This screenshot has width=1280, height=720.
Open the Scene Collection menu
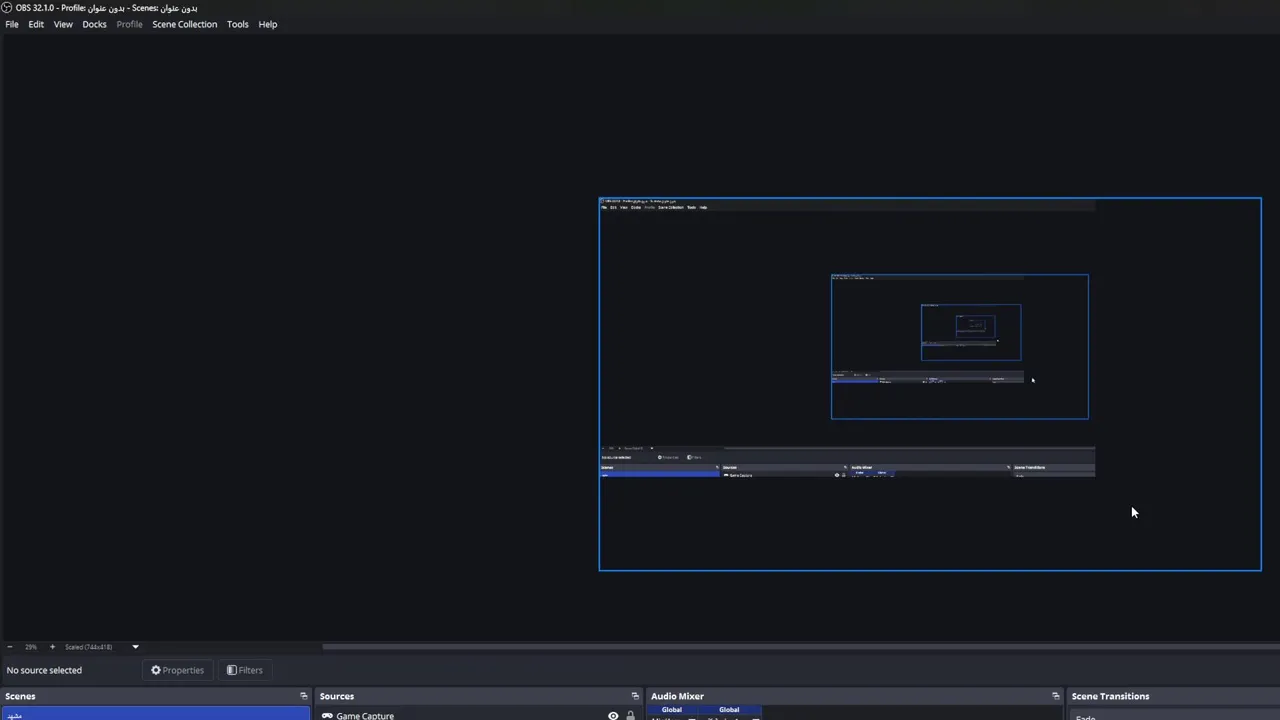(184, 24)
